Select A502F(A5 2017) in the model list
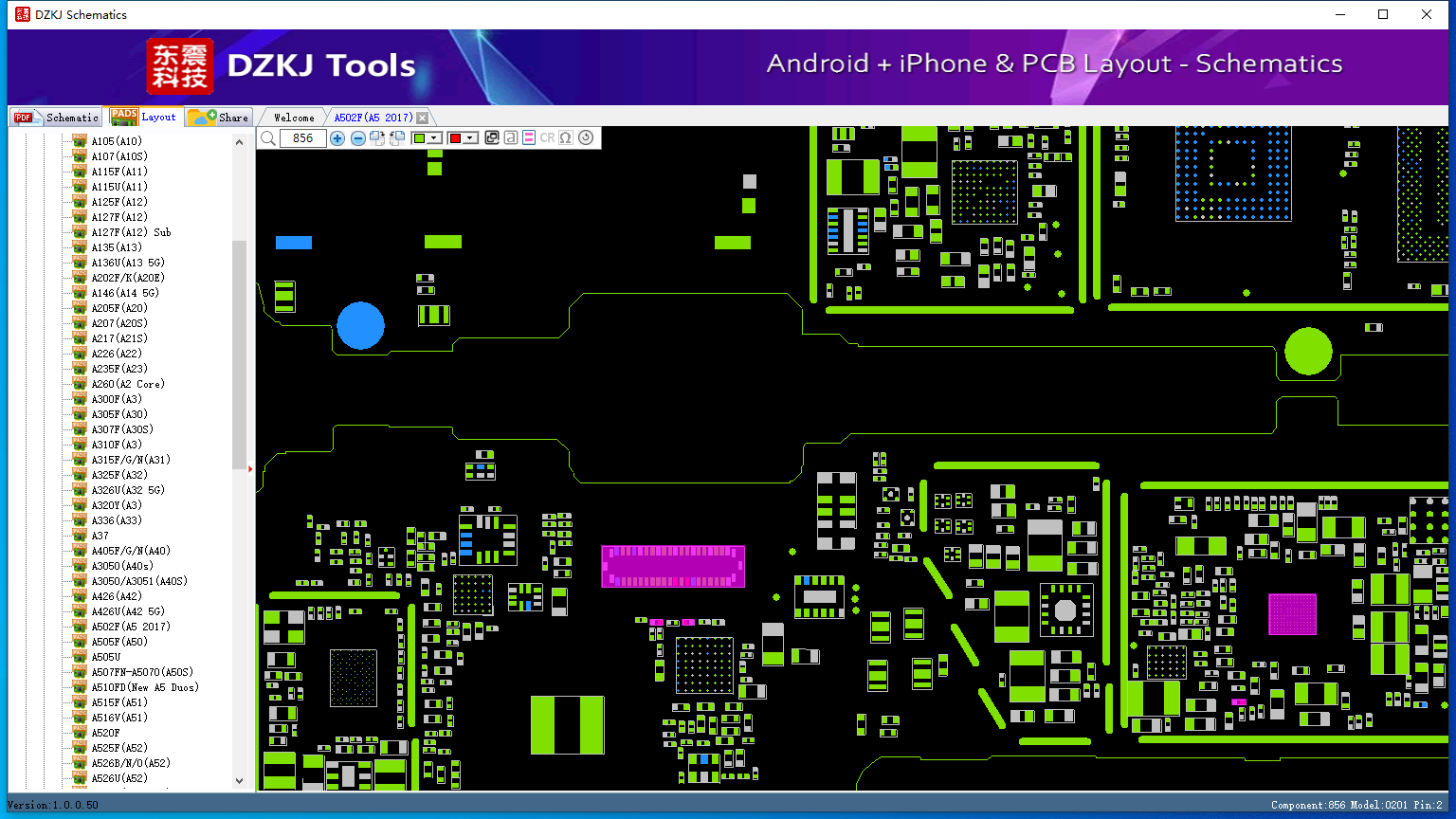1456x819 pixels. click(131, 627)
